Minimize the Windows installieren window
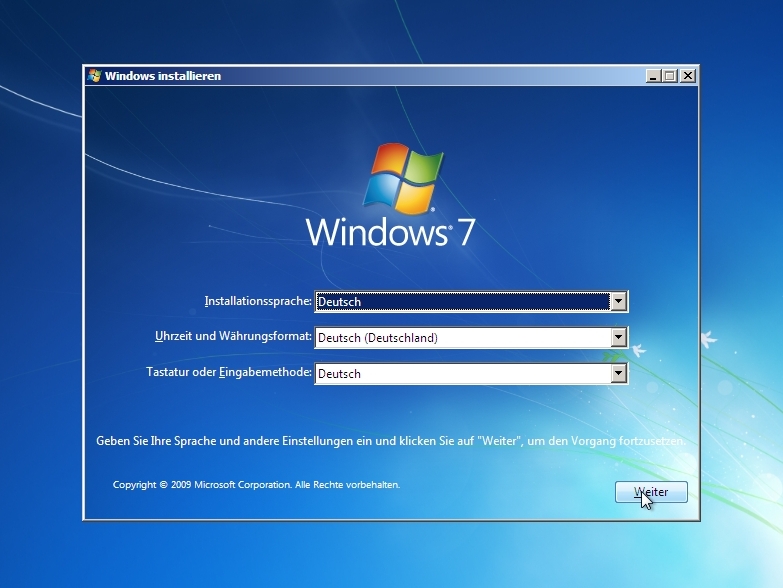 [x=653, y=76]
